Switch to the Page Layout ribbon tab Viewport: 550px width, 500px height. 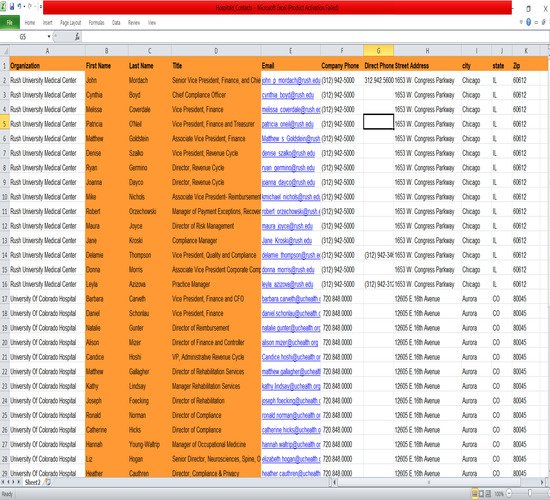[x=70, y=23]
